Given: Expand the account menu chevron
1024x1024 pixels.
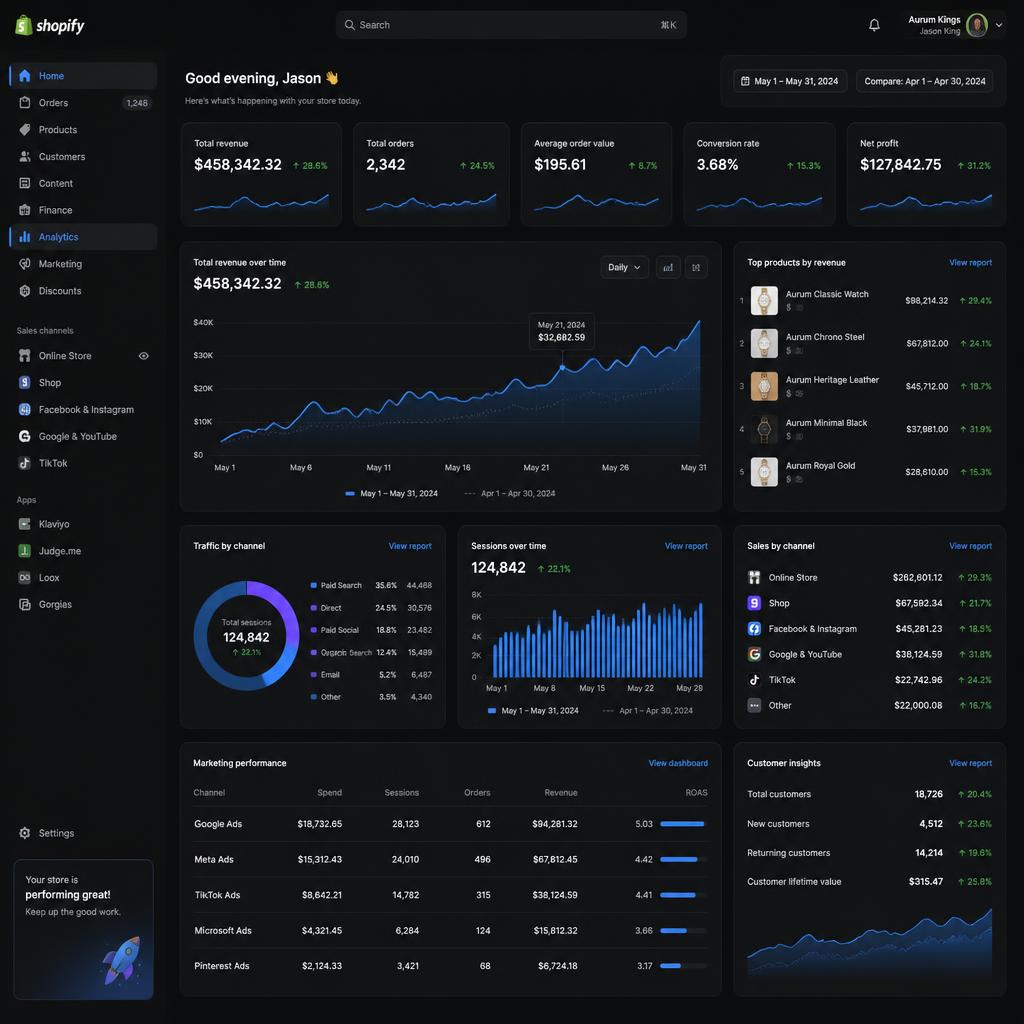Looking at the screenshot, I should pyautogui.click(x=999, y=25).
